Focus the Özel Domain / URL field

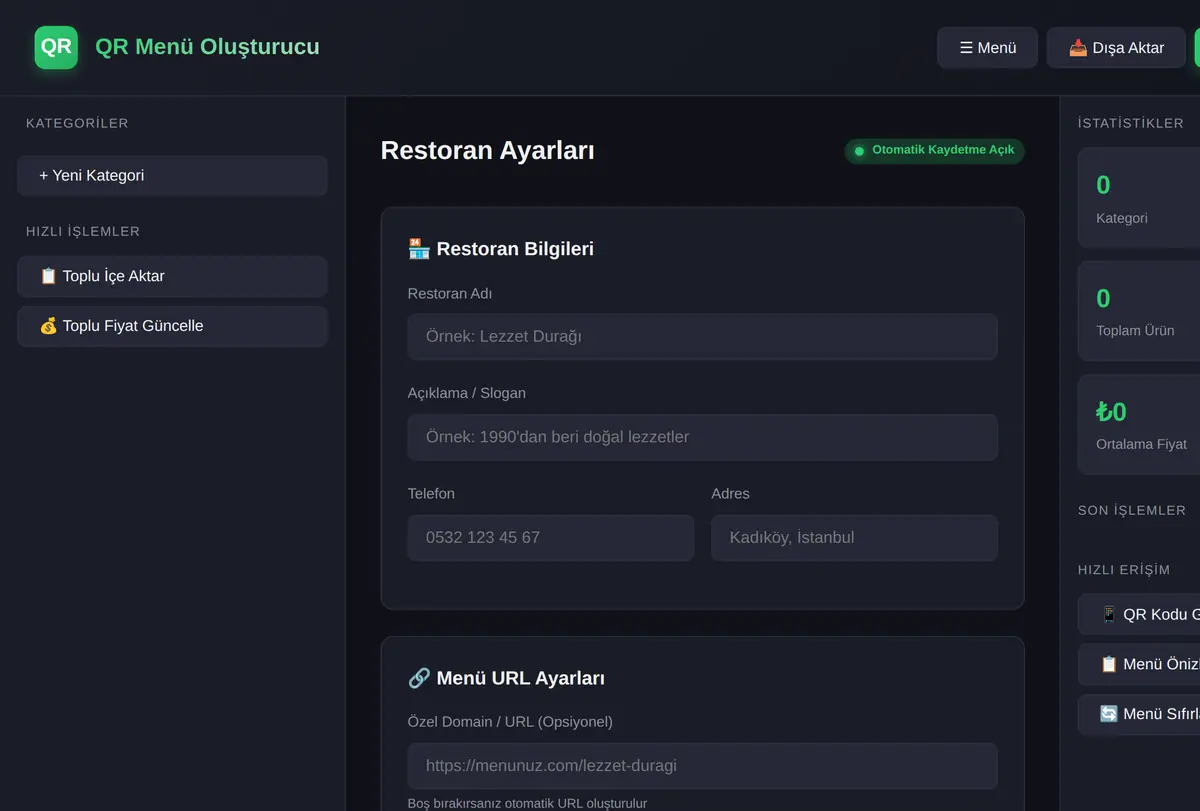pos(702,766)
